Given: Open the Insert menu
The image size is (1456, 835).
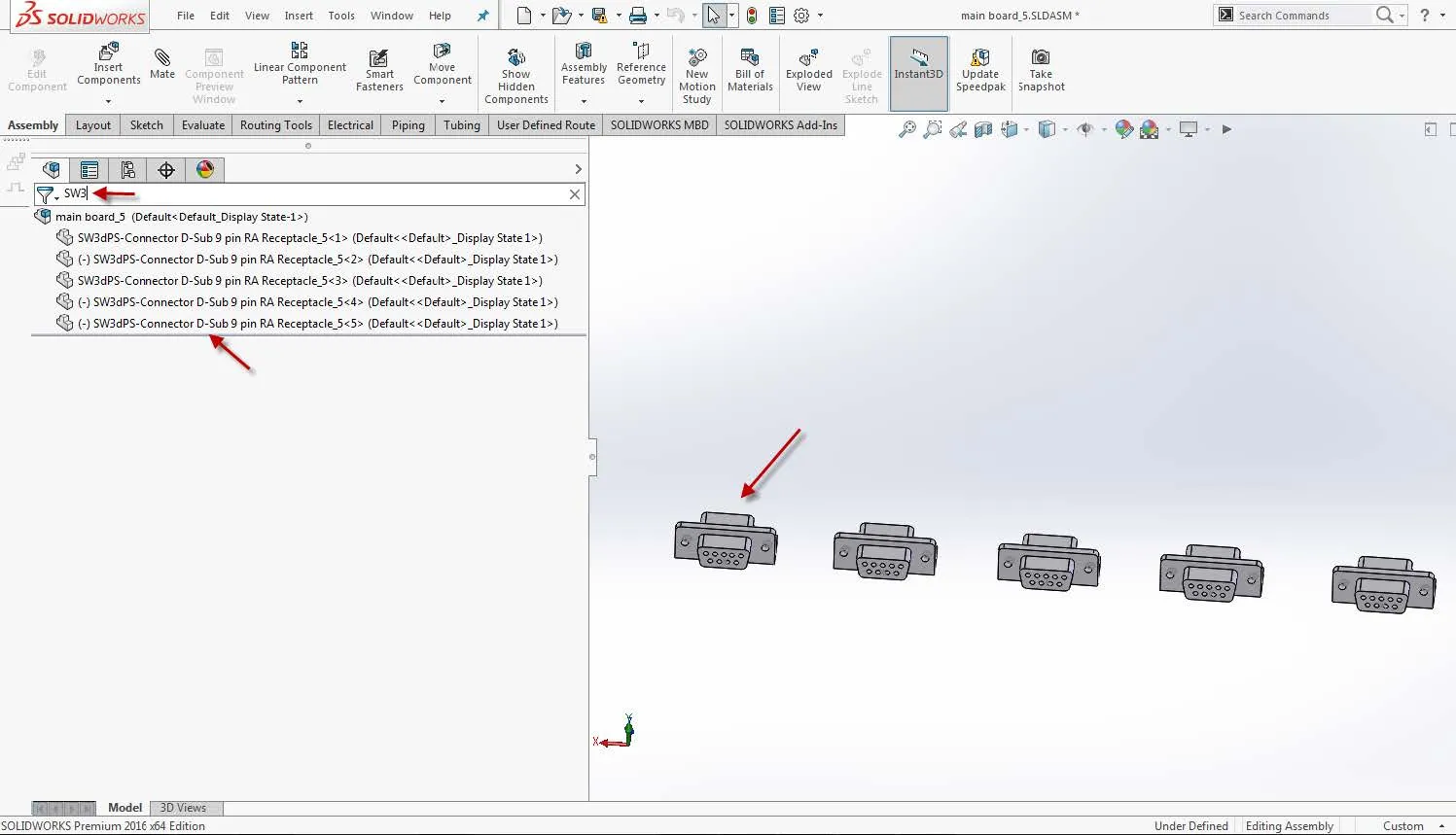Looking at the screenshot, I should click(299, 16).
